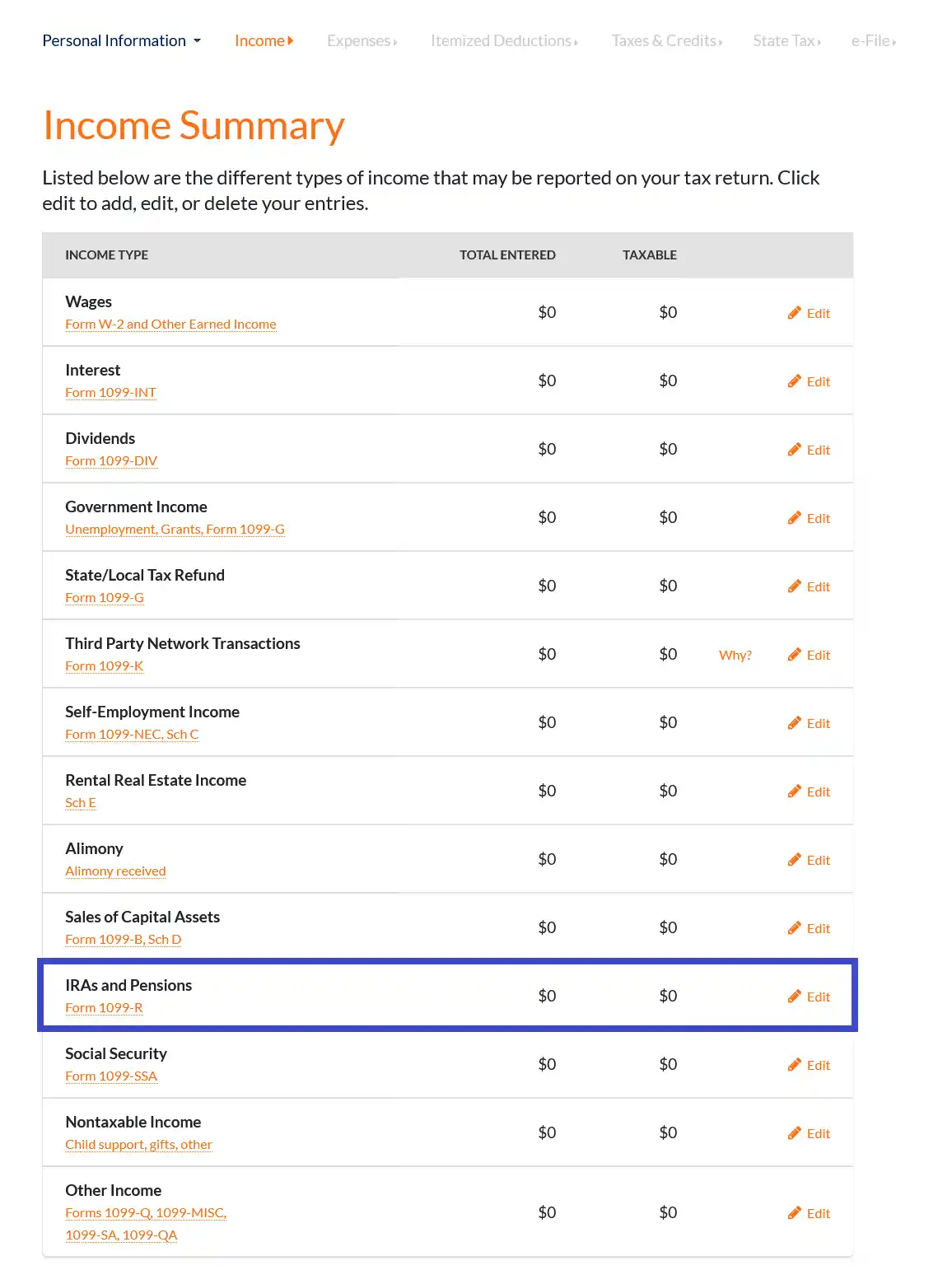Edit Dividends using its pencil icon
Image resolution: width=952 pixels, height=1270 pixels.
tap(794, 450)
